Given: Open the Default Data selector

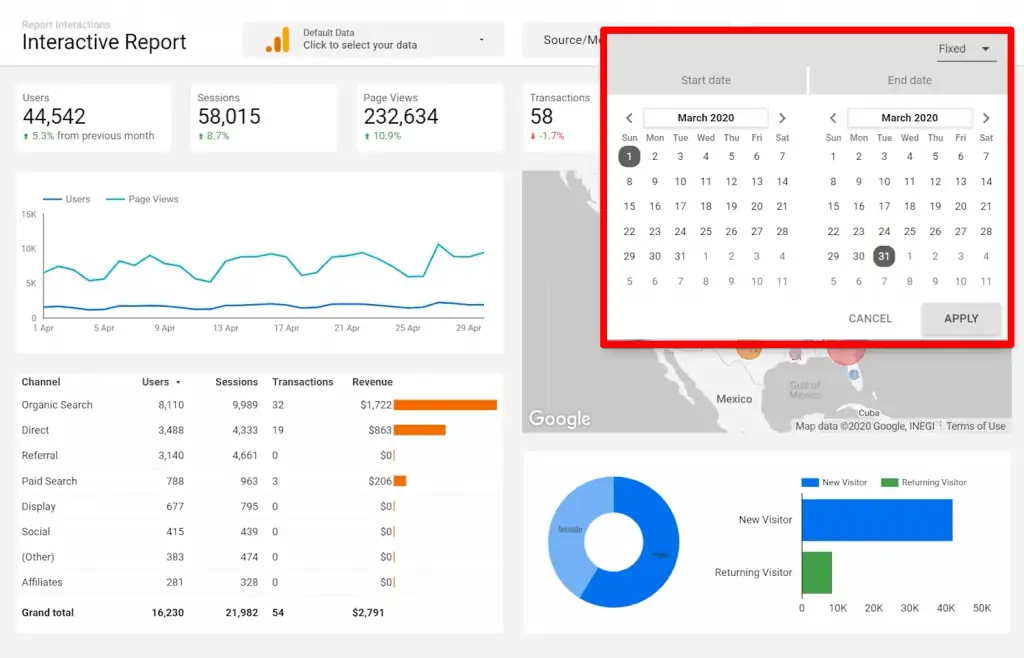Looking at the screenshot, I should tap(370, 39).
